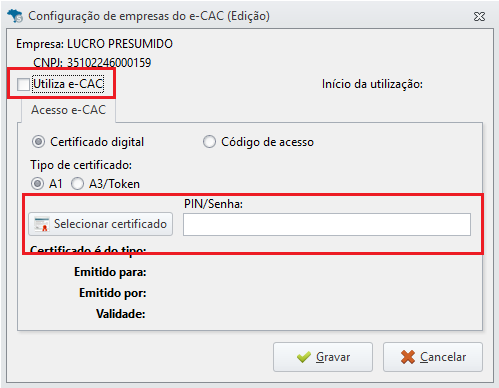Save settings with the Gravar button
This screenshot has width=499, height=388.
coord(323,357)
